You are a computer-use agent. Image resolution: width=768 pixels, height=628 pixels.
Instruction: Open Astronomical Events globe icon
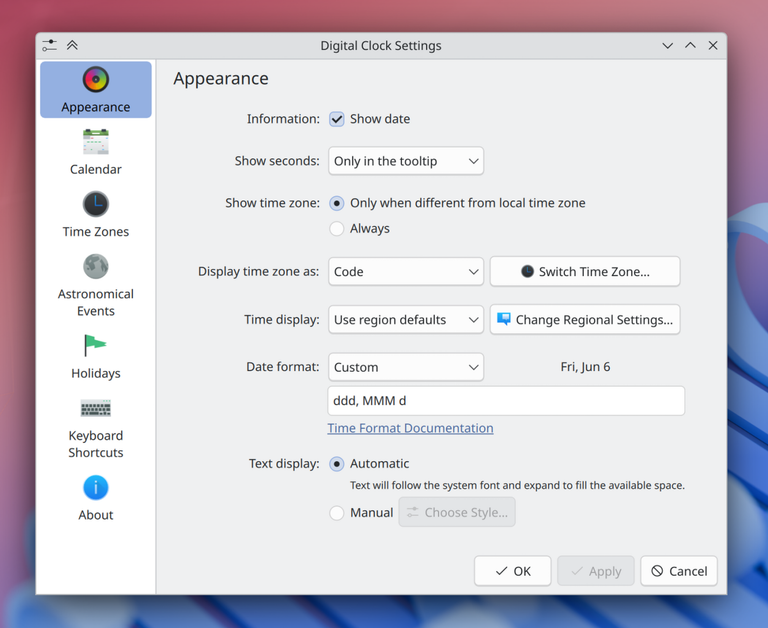tap(96, 266)
